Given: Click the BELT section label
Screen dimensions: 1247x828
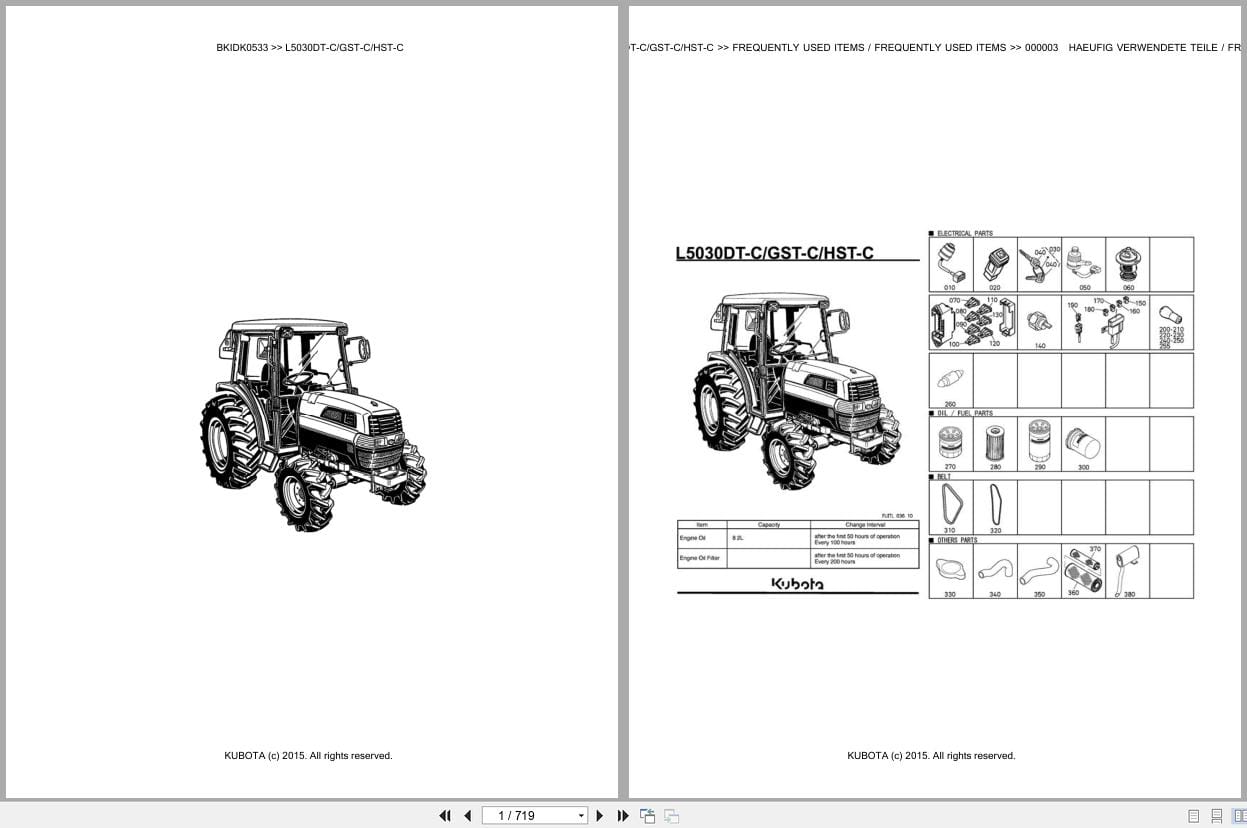Looking at the screenshot, I should coord(944,477).
